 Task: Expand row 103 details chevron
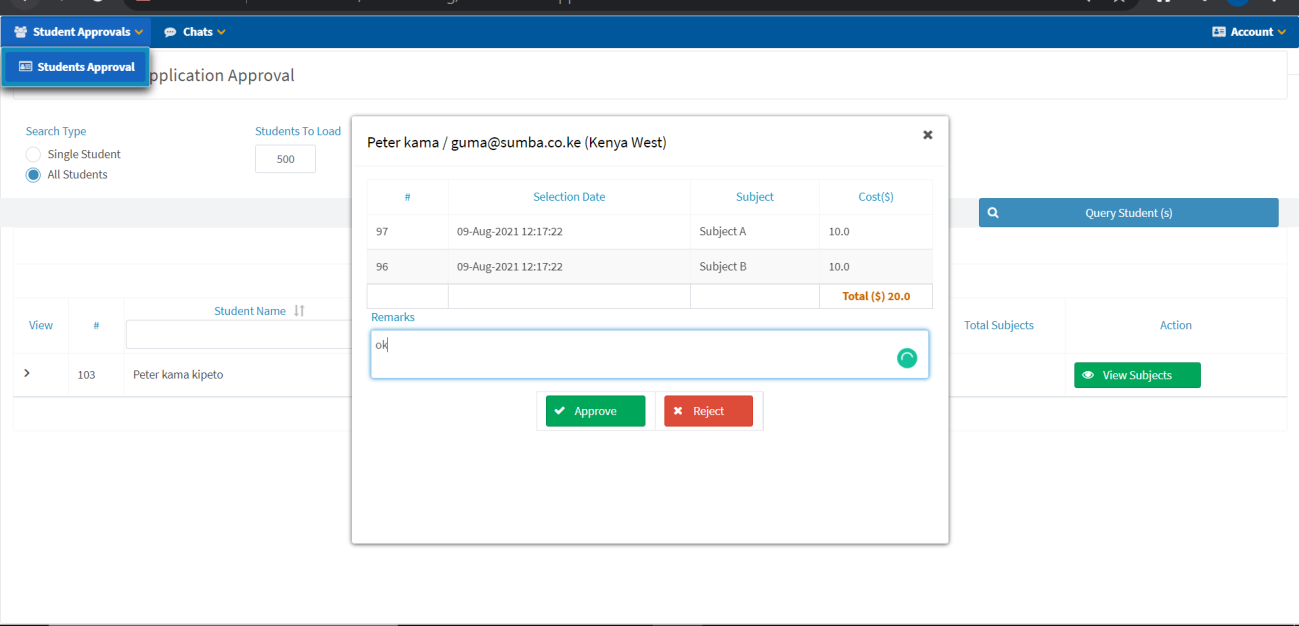coord(27,373)
